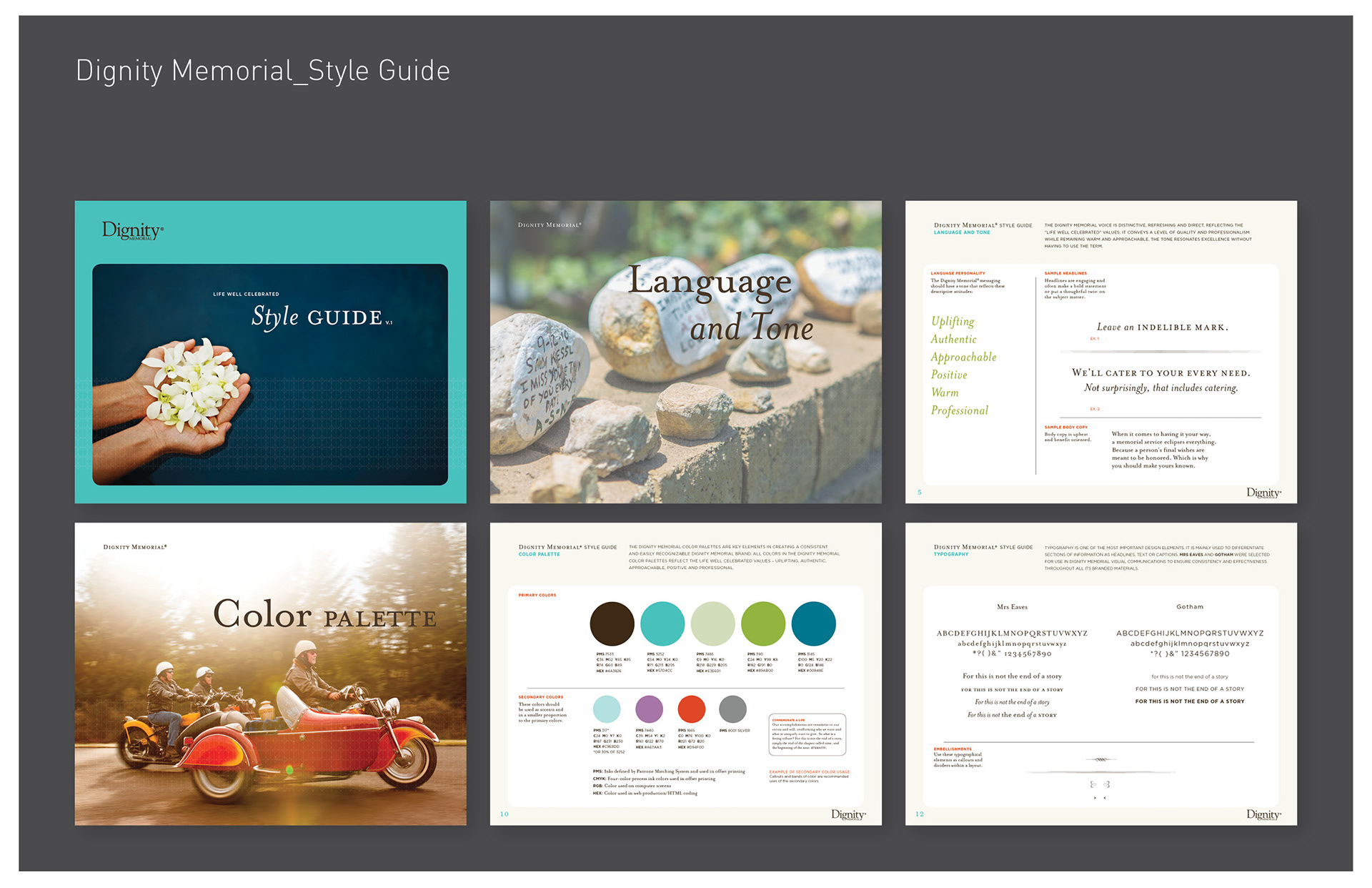Click the dark brown primary color circle
This screenshot has height=888, width=1372.
(612, 623)
